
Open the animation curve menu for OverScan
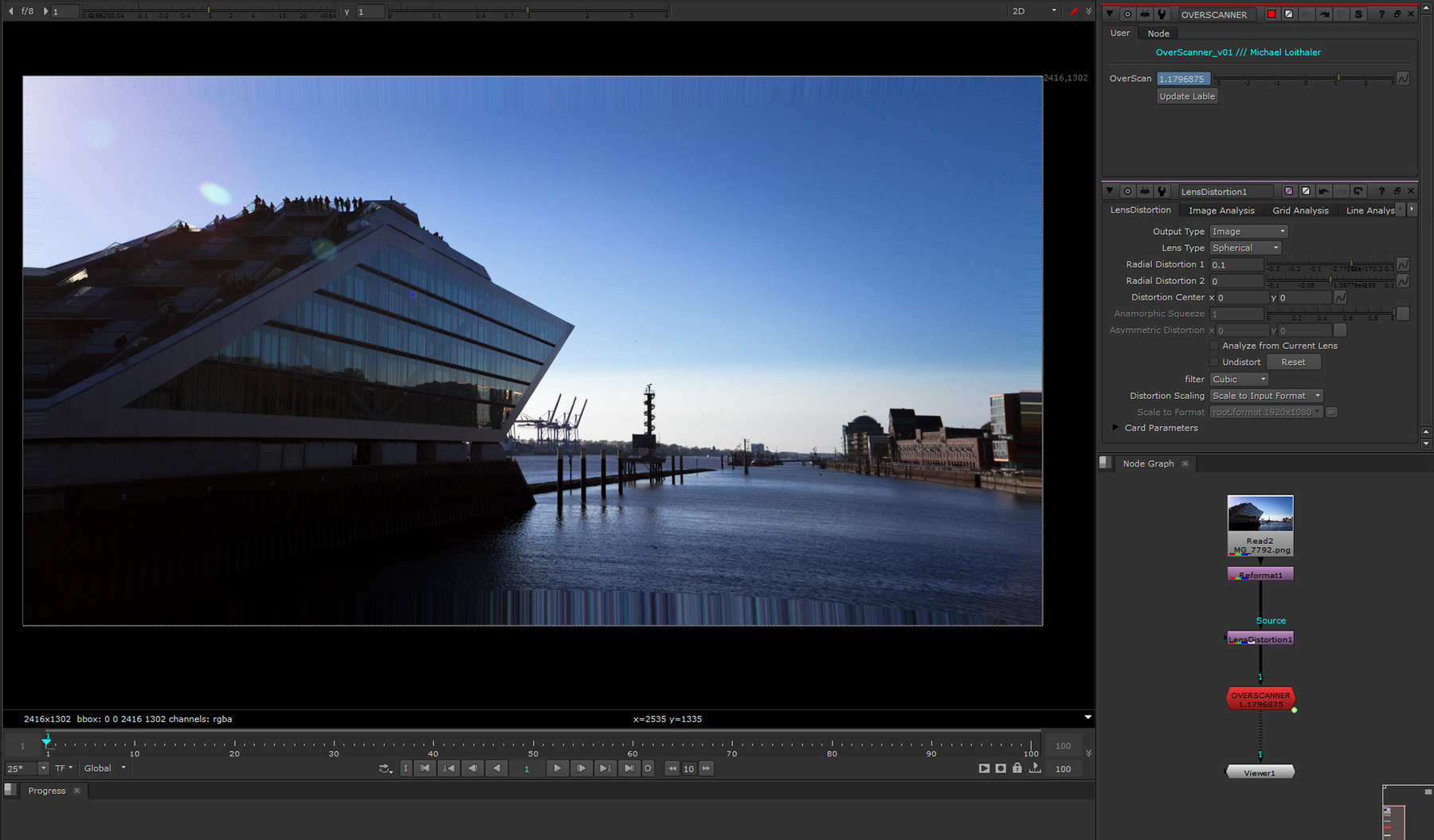[1403, 79]
